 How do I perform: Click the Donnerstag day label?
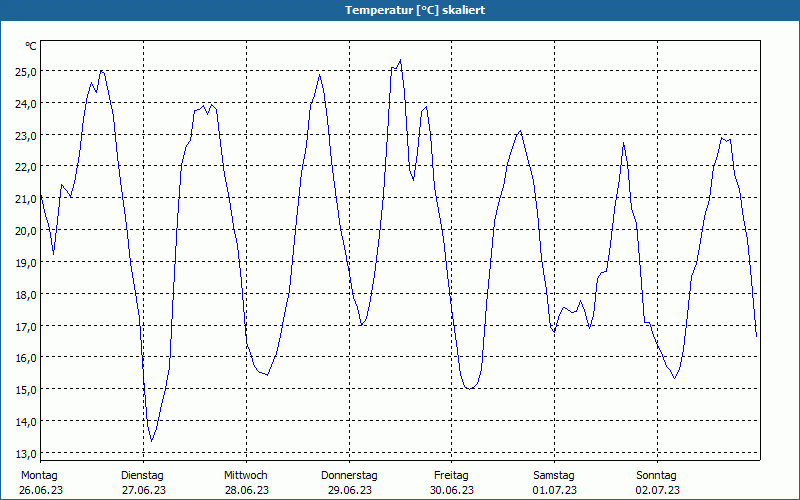click(349, 475)
